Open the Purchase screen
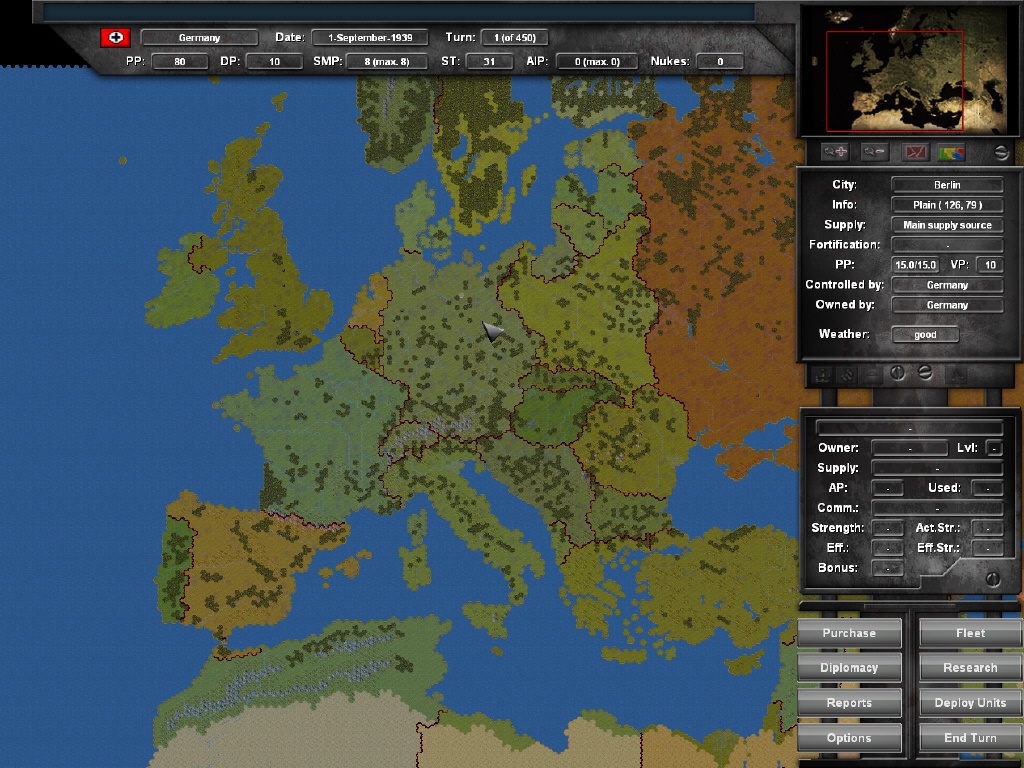1024x768 pixels. (x=849, y=632)
